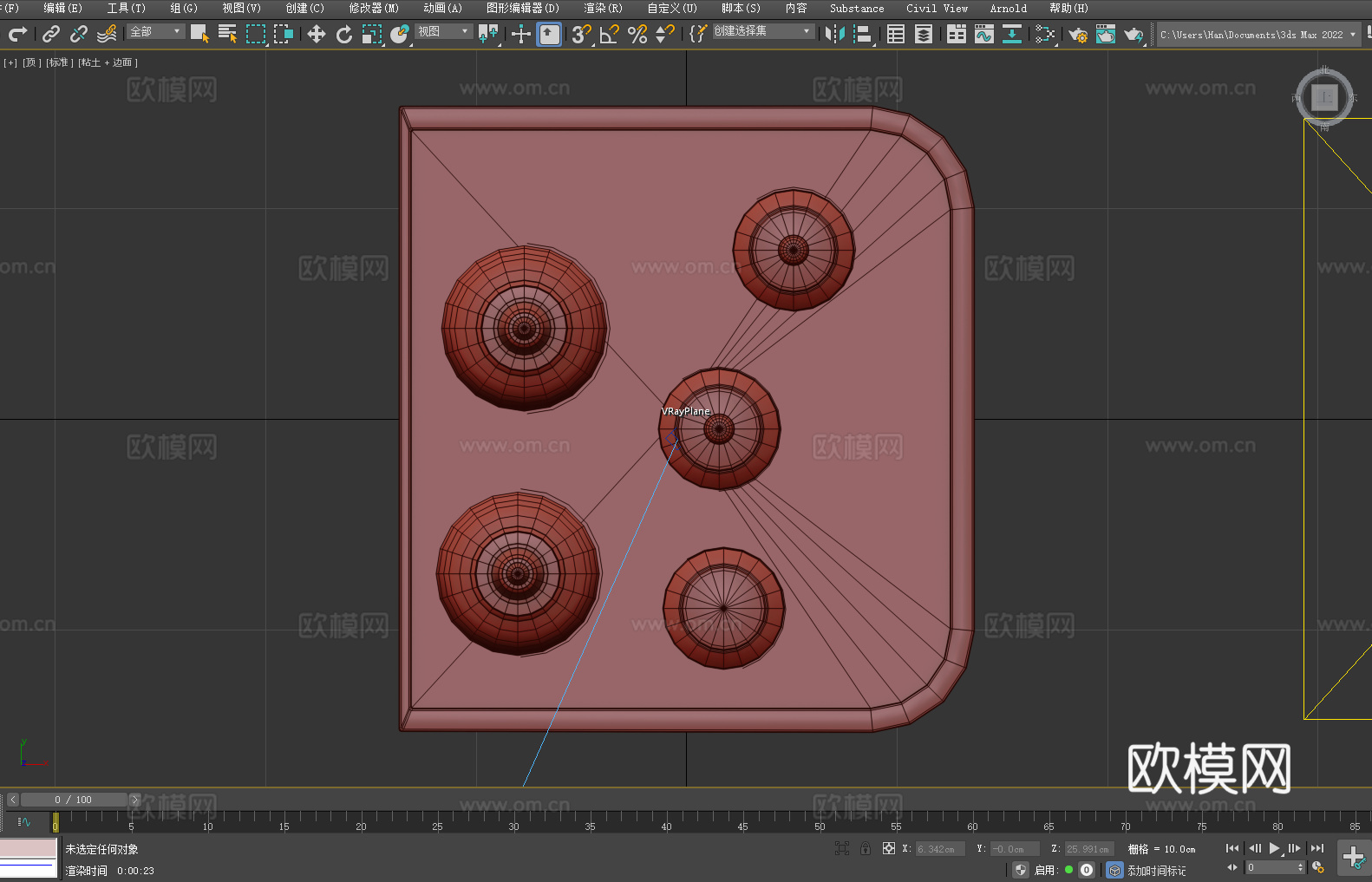This screenshot has width=1372, height=882.
Task: Click the large Set Key plus button
Action: tap(1354, 858)
